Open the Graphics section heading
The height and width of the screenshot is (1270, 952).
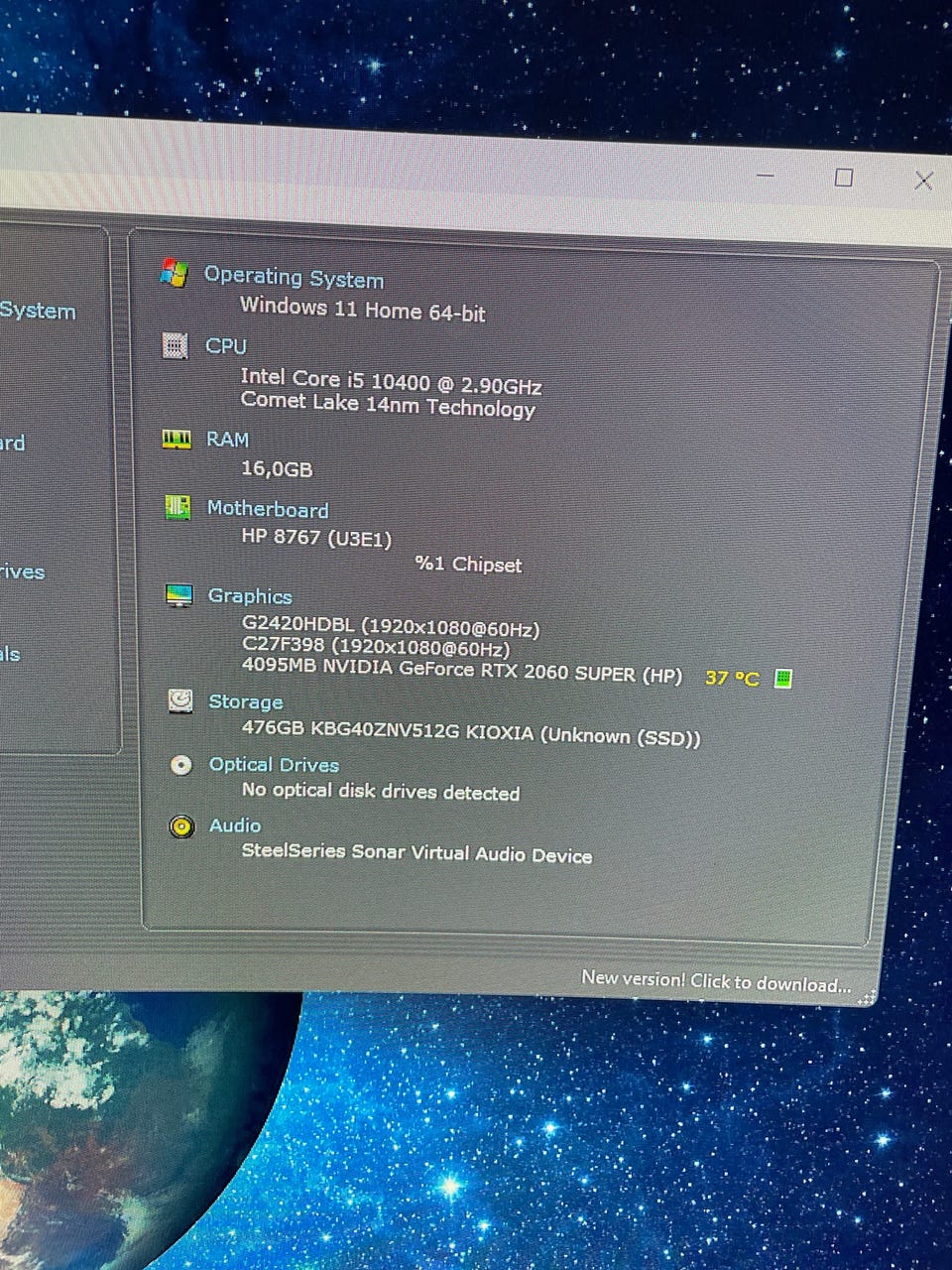point(250,595)
